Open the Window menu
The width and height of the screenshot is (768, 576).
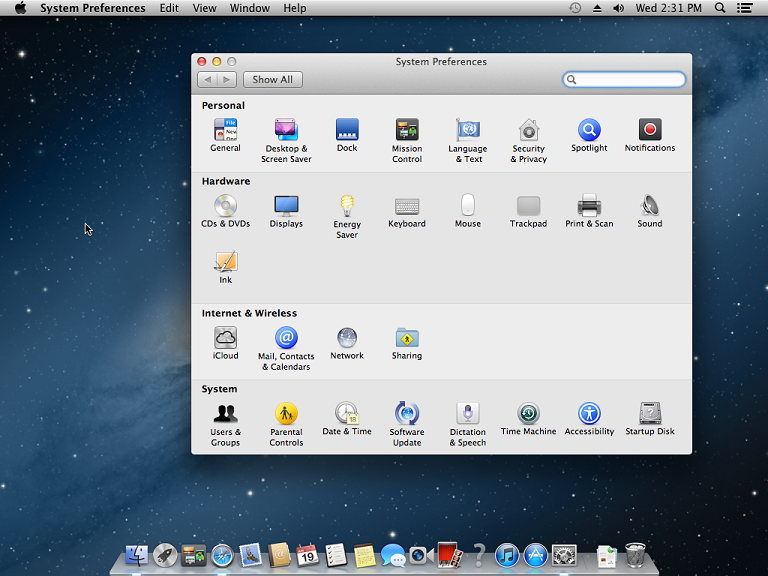click(x=249, y=8)
